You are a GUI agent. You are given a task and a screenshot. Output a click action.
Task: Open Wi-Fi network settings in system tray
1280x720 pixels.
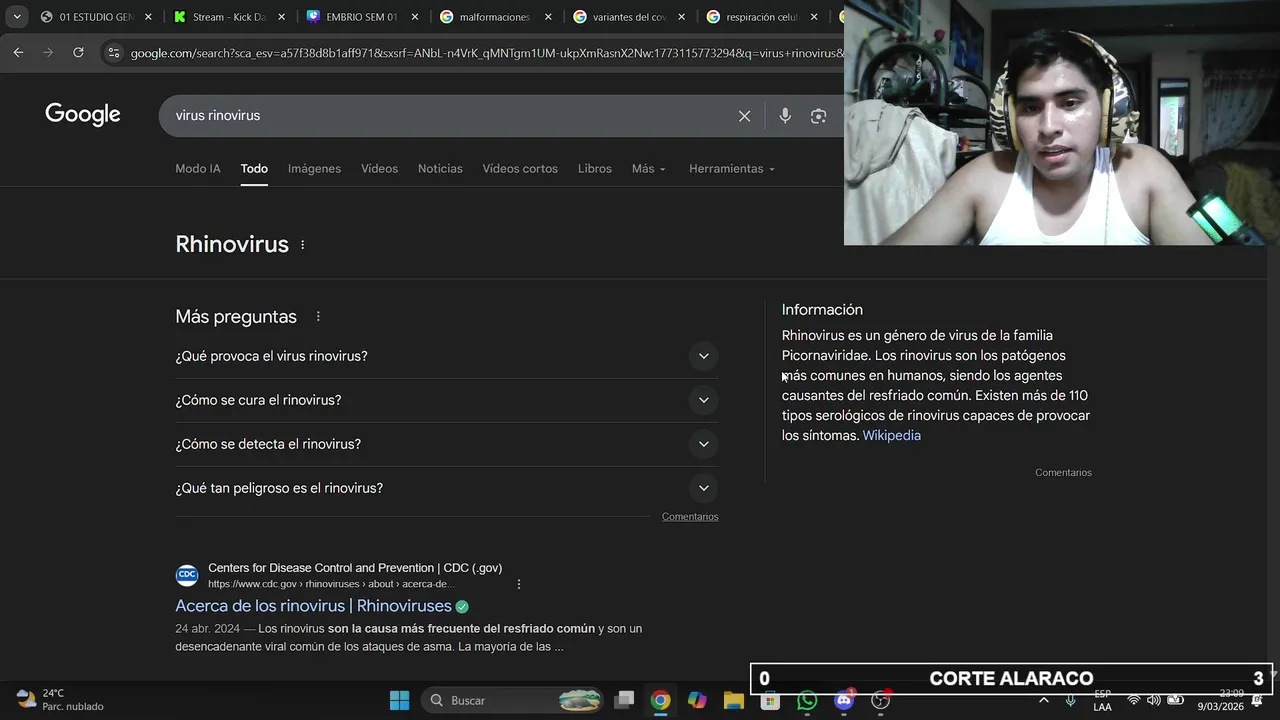pyautogui.click(x=1133, y=700)
